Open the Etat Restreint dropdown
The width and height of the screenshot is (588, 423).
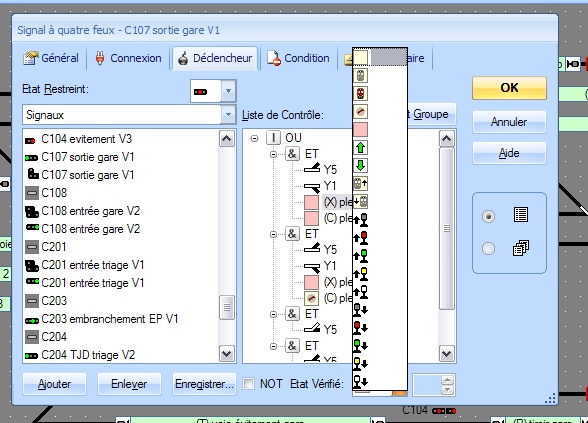[228, 91]
